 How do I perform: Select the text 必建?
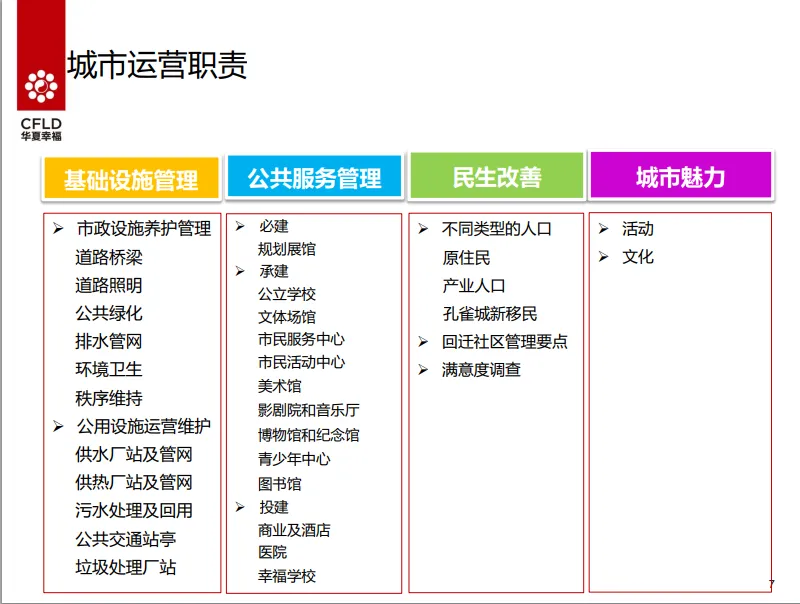click(x=274, y=226)
